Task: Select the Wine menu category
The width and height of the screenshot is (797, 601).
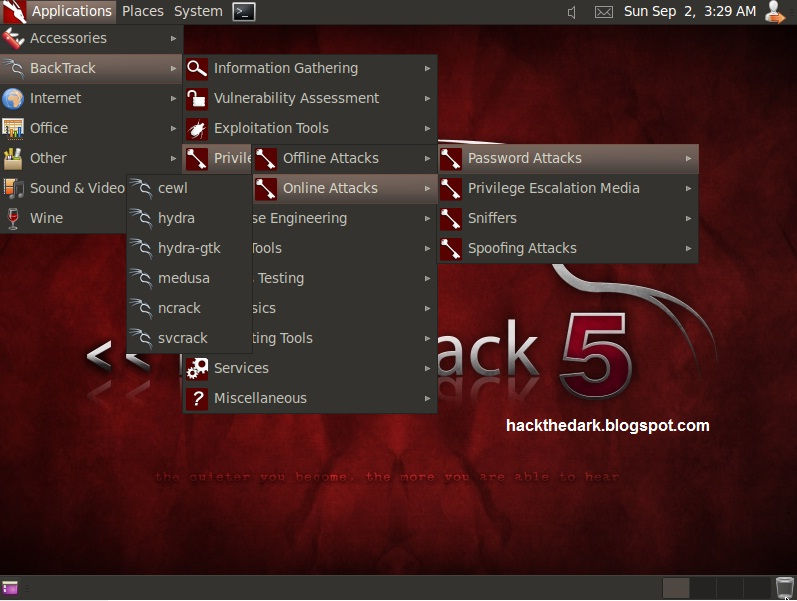Action: [x=64, y=218]
